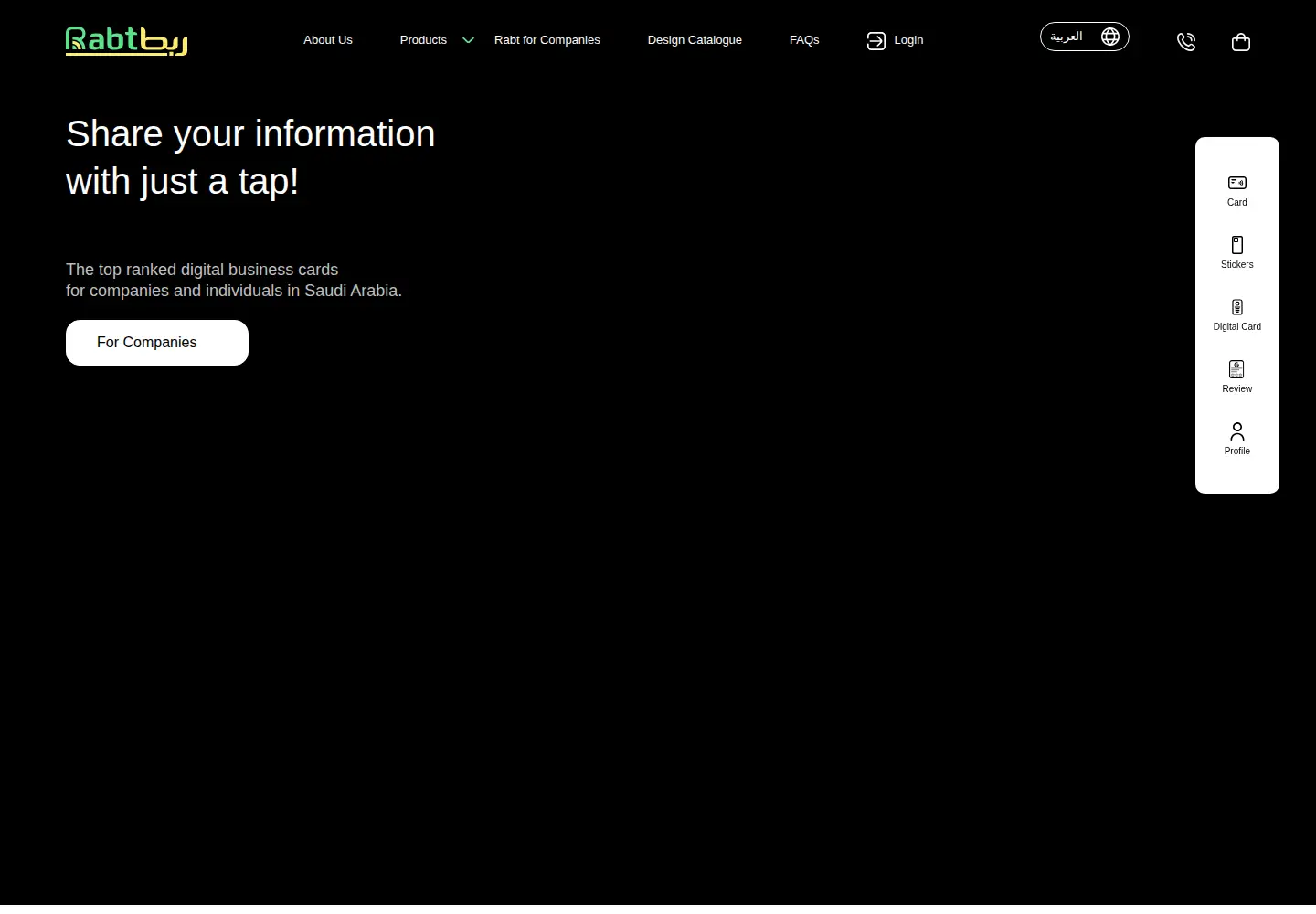
Task: Click the Login arrow icon
Action: [x=876, y=41]
